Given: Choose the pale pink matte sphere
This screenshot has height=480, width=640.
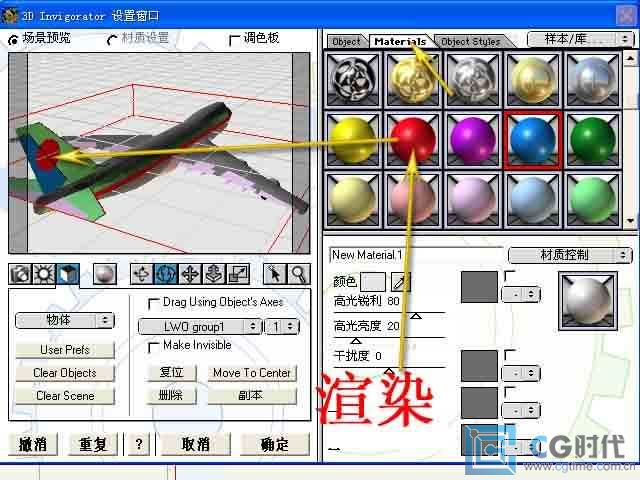Looking at the screenshot, I should 413,200.
